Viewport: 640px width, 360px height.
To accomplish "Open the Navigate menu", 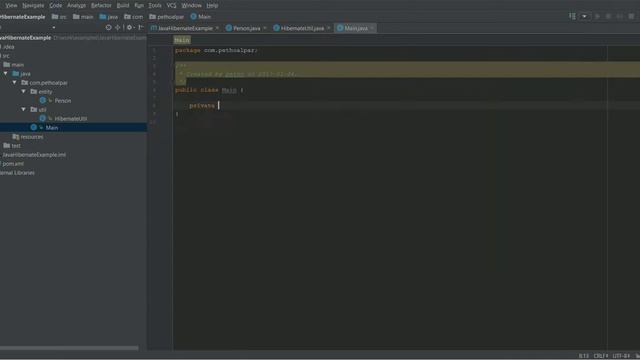I will tap(33, 5).
